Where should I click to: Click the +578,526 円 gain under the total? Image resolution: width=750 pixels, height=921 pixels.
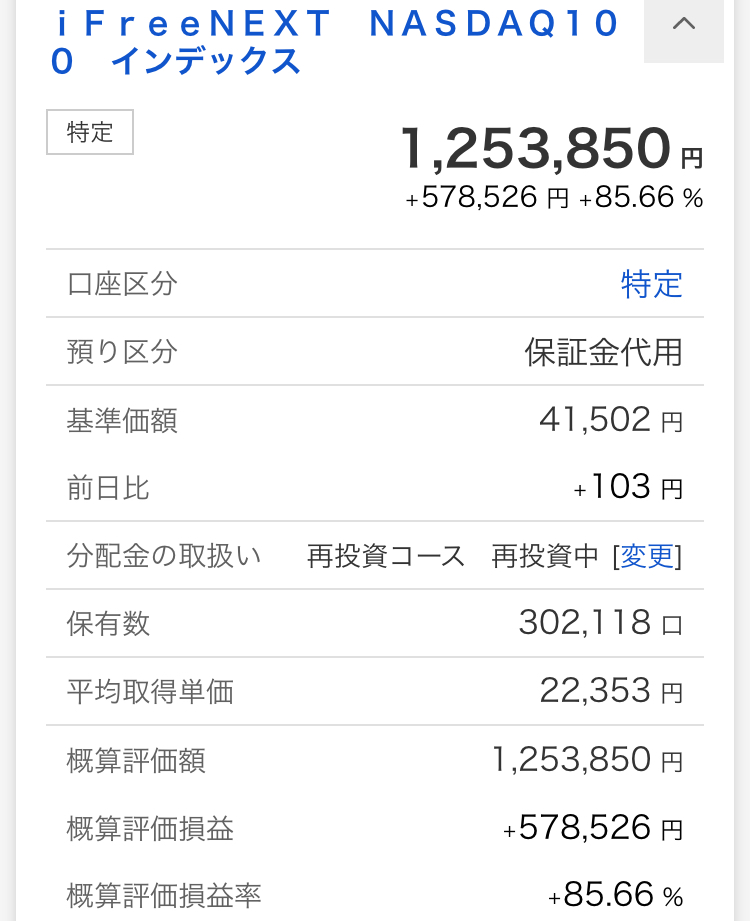[x=486, y=198]
